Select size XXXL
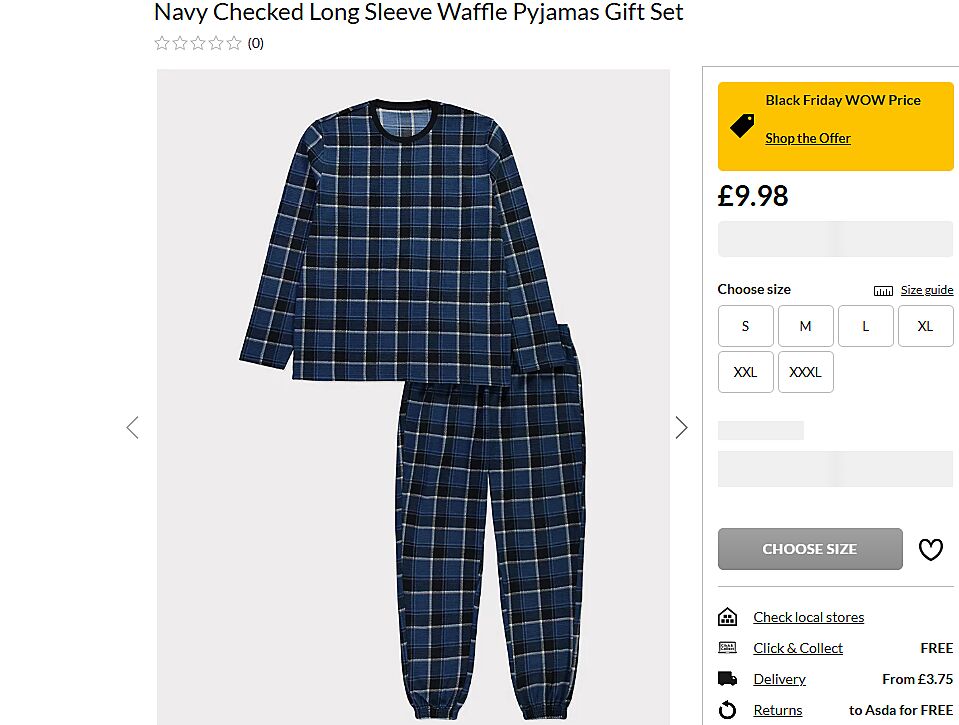This screenshot has width=959, height=725. click(x=805, y=372)
